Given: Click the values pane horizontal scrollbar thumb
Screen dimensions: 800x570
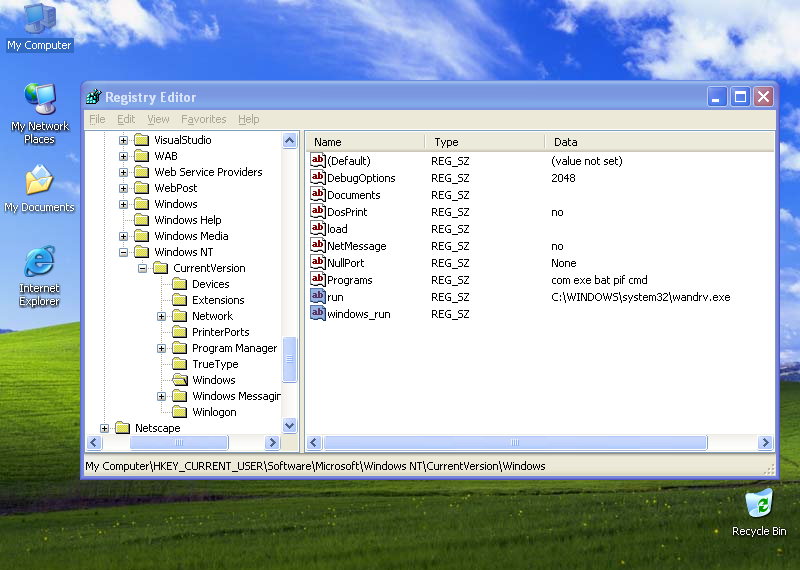Looking at the screenshot, I should [515, 442].
